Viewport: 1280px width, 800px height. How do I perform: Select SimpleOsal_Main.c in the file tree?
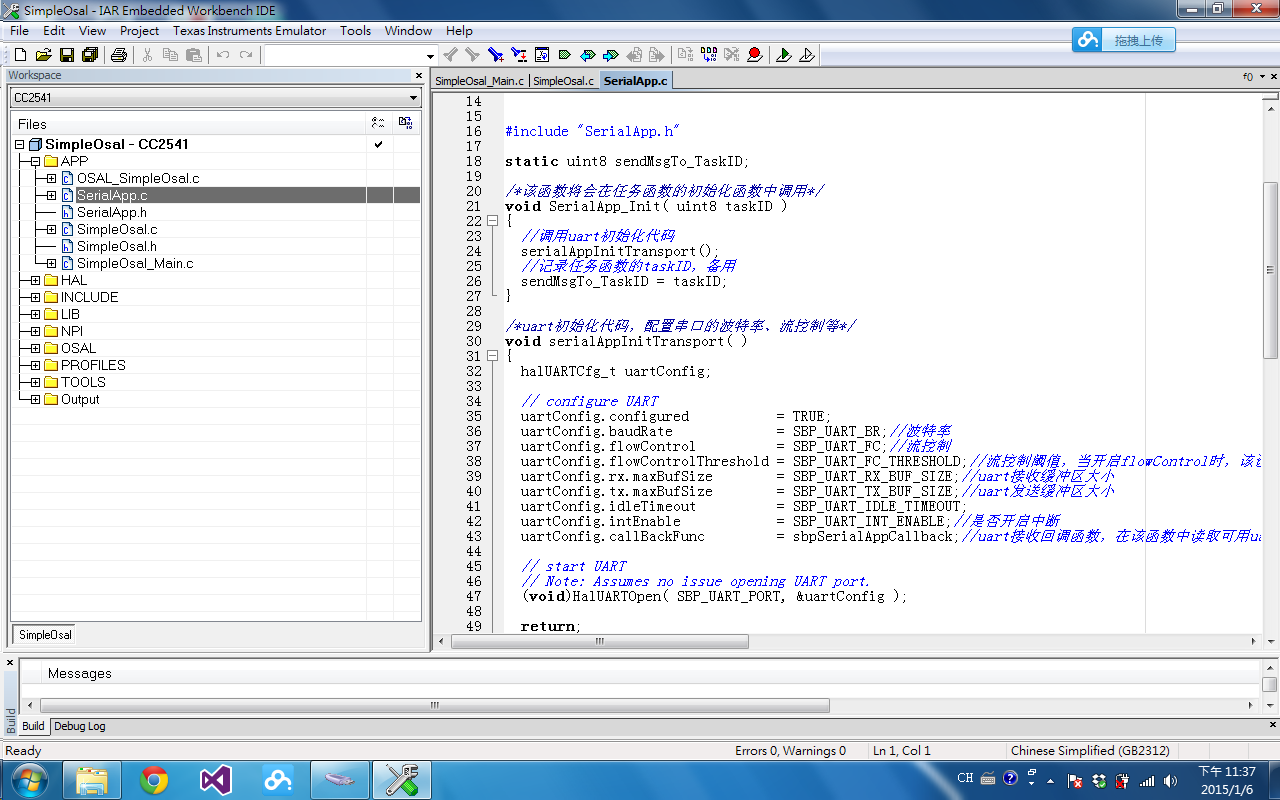[x=135, y=264]
